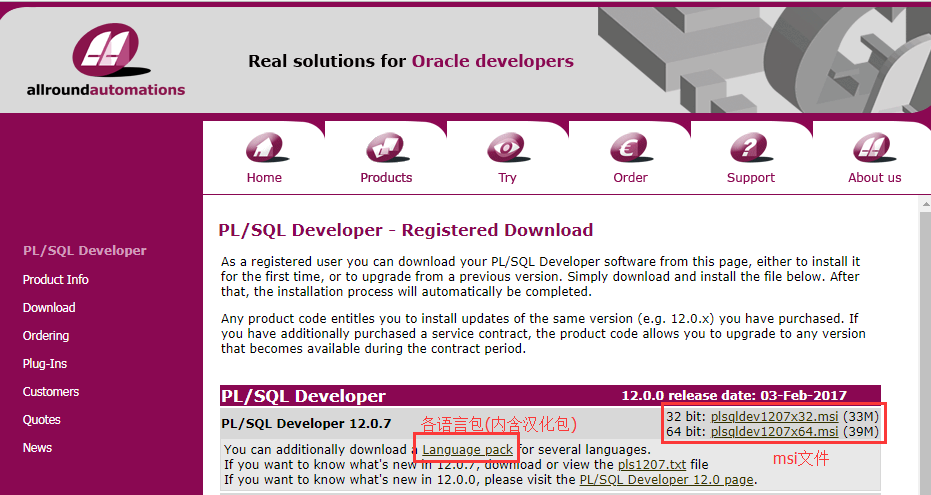Click the 'PL/SQL Developer - Registered Download' heading
Image resolution: width=931 pixels, height=495 pixels.
tap(406, 230)
